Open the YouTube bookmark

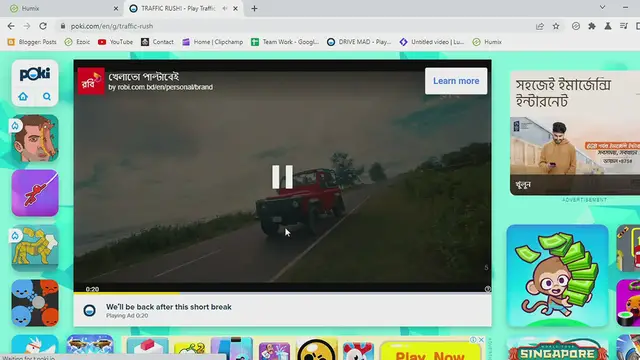click(x=116, y=42)
